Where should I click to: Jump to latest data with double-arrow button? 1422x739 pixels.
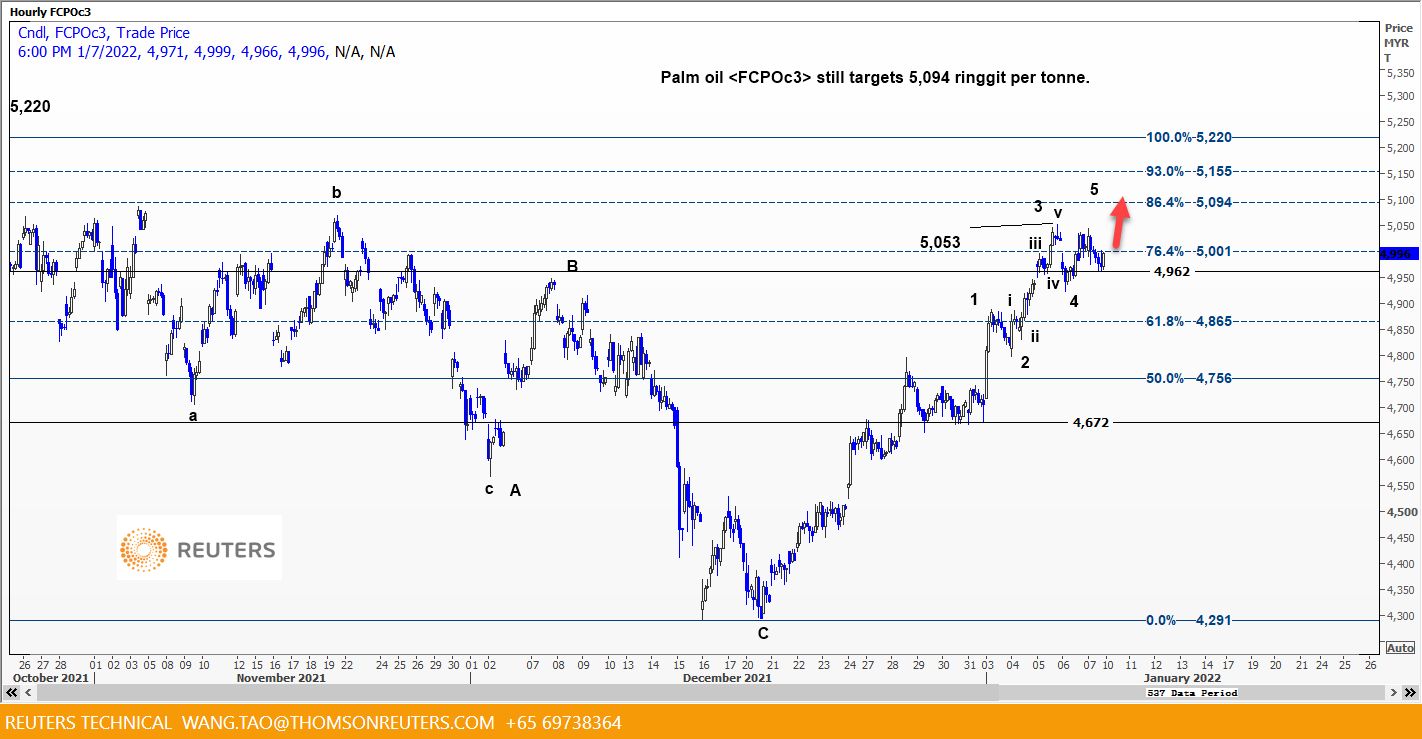pos(1408,692)
